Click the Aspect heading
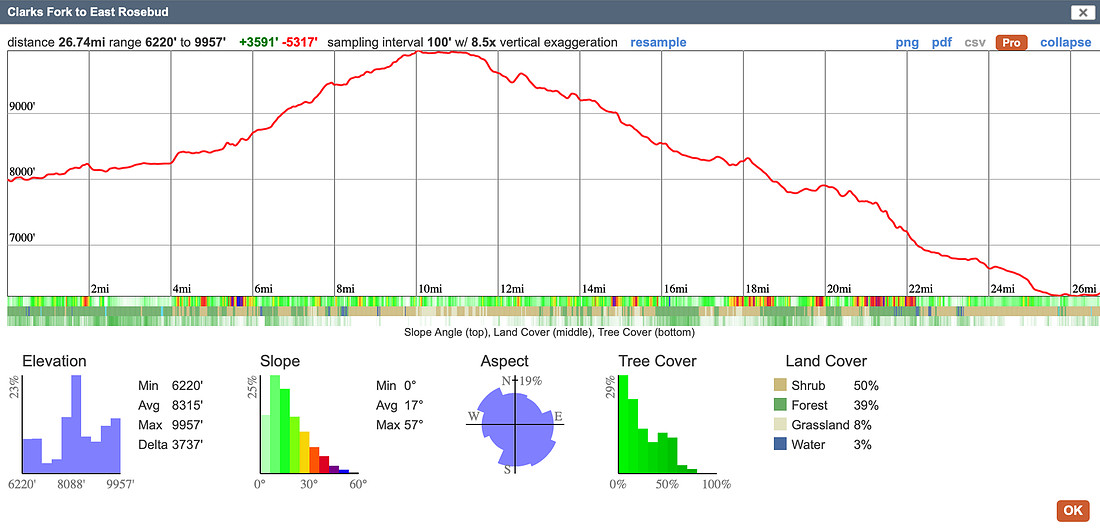This screenshot has width=1100, height=531. click(504, 362)
